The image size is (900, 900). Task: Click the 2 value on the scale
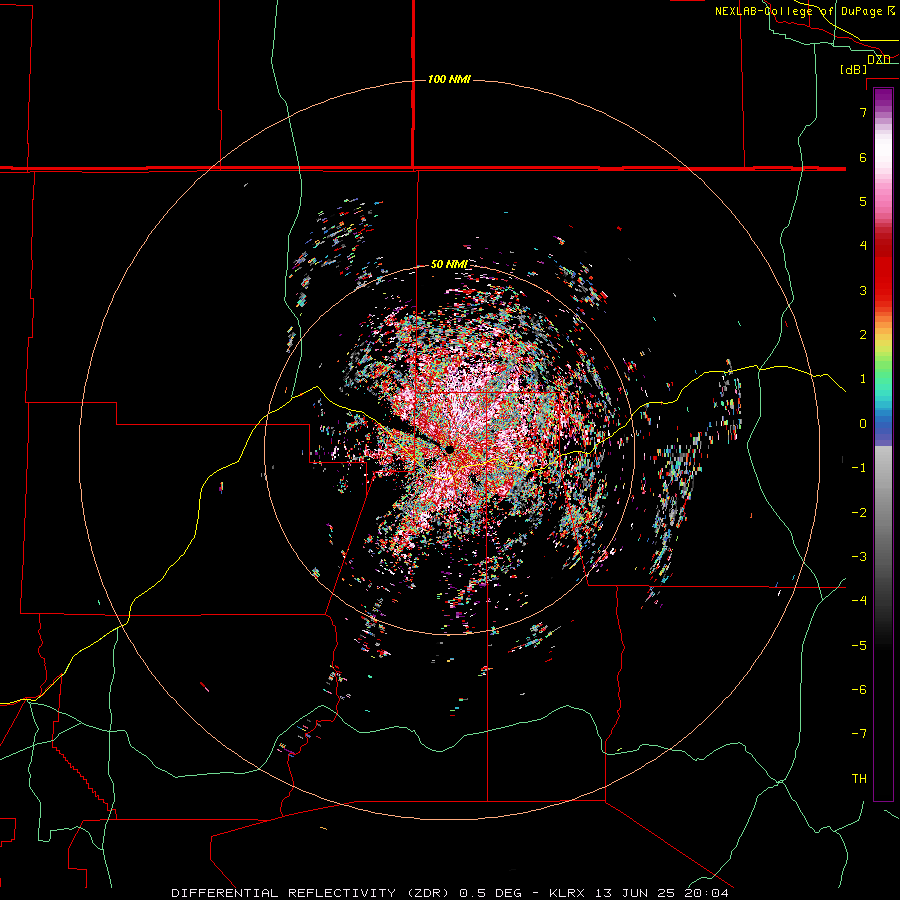pyautogui.click(x=863, y=335)
